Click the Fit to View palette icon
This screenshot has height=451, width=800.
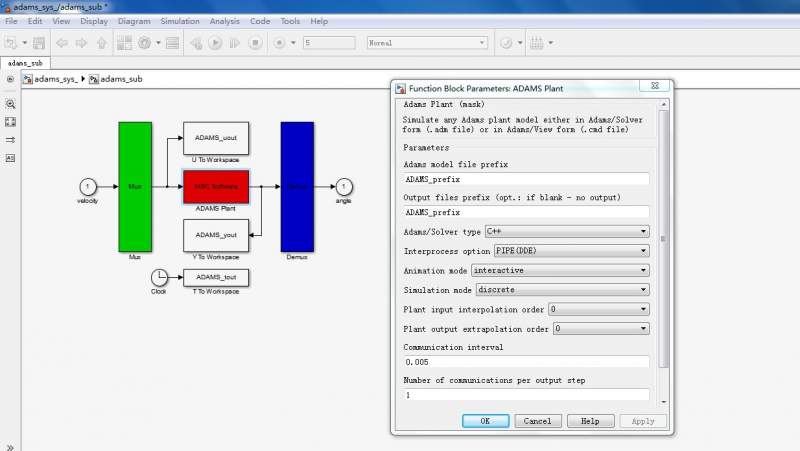[10, 122]
